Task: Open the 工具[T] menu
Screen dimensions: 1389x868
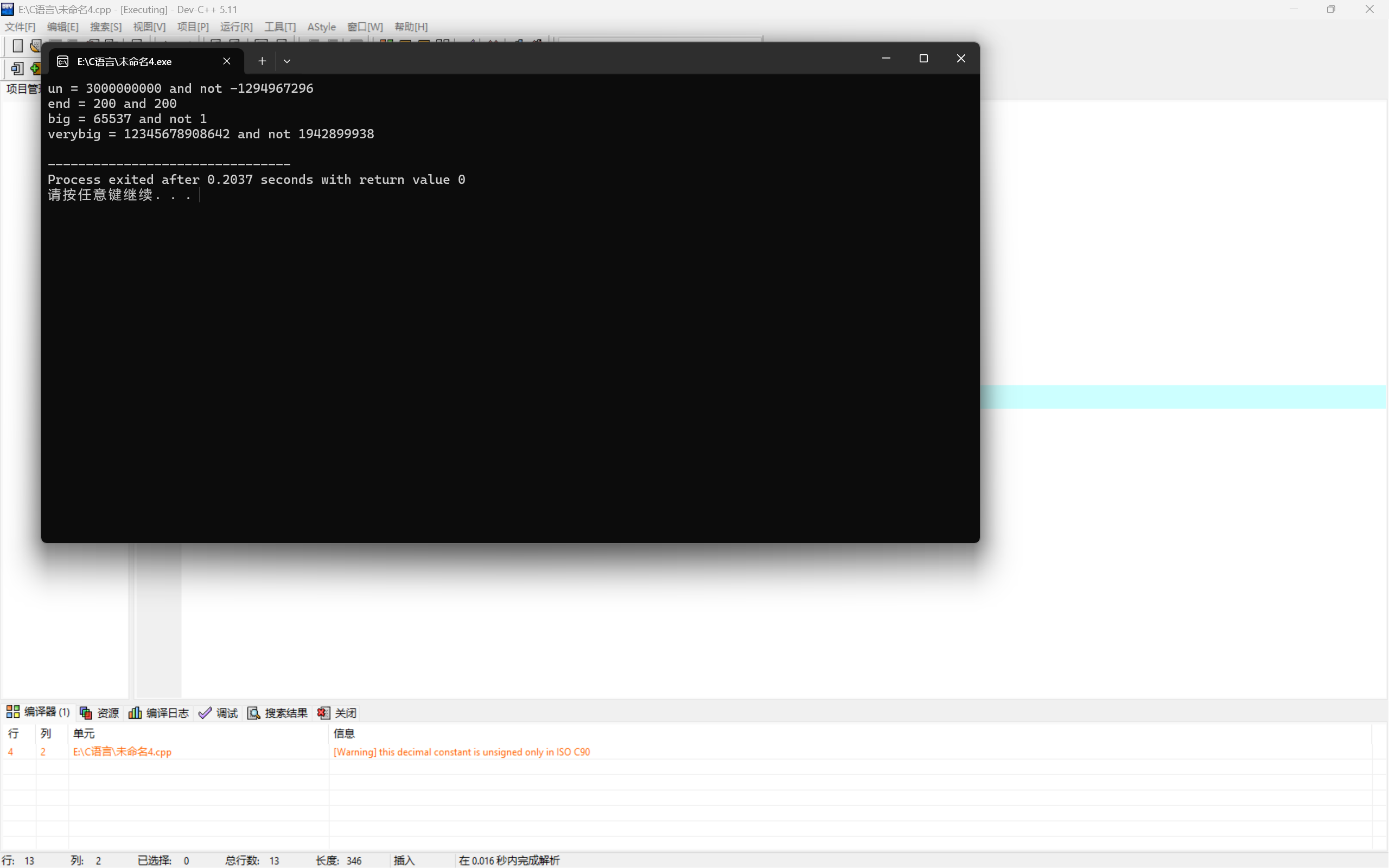Action: click(279, 27)
